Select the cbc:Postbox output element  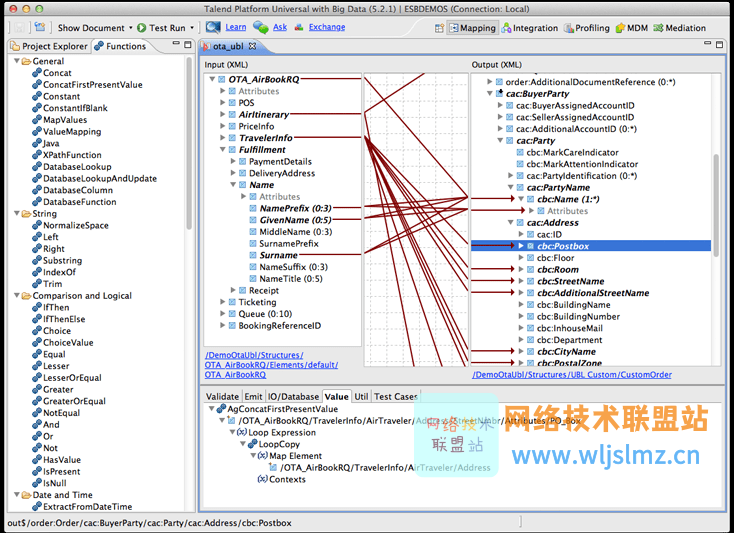tap(563, 246)
